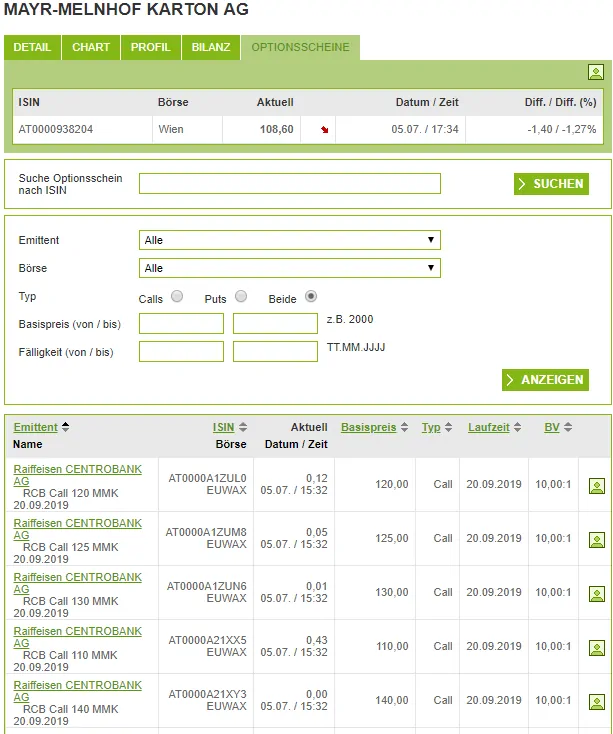Click the ANZEIGEN button
This screenshot has height=734, width=613.
[545, 380]
